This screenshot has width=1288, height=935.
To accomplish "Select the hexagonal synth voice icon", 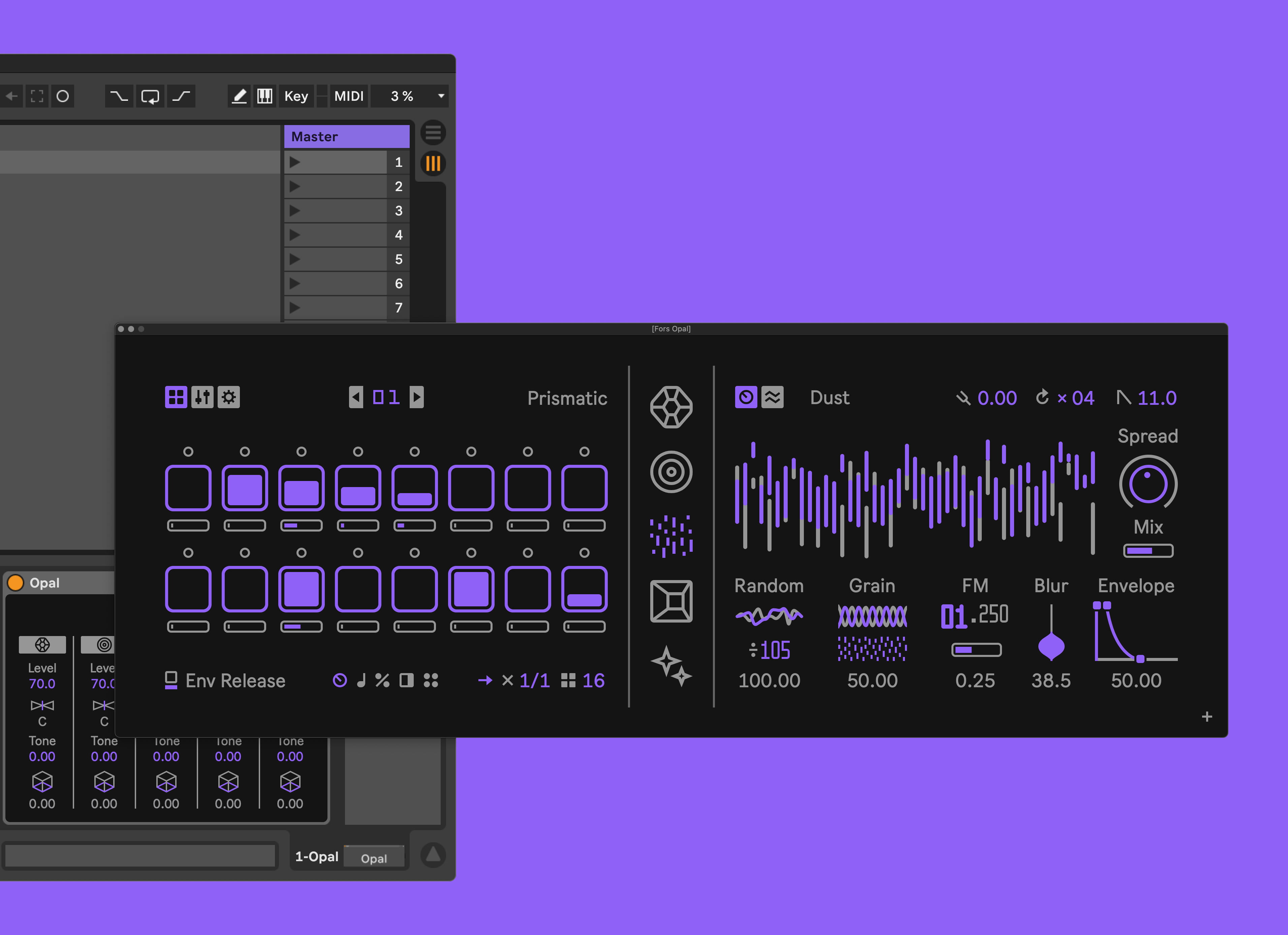I will [x=671, y=407].
